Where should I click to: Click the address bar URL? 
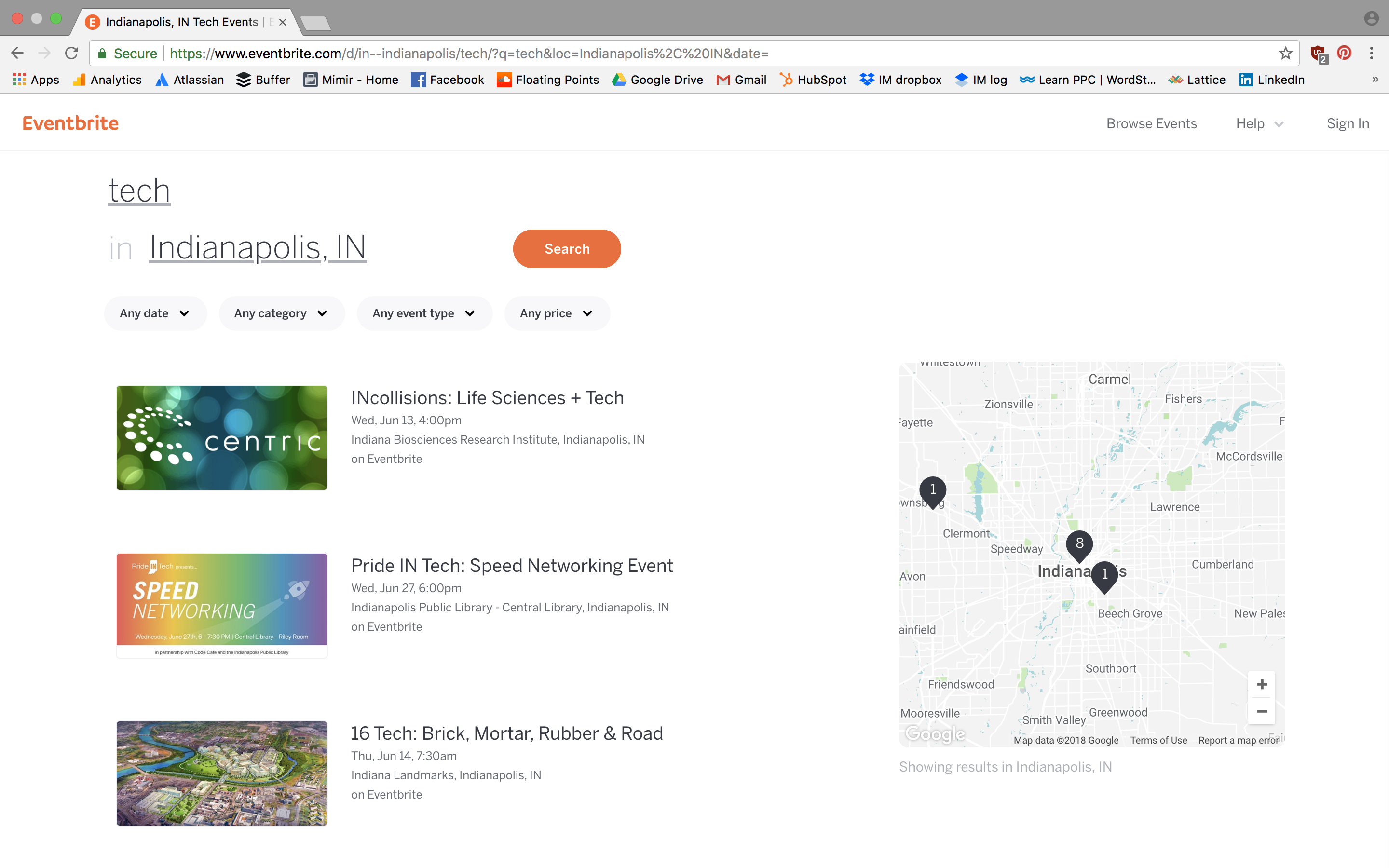tap(469, 54)
